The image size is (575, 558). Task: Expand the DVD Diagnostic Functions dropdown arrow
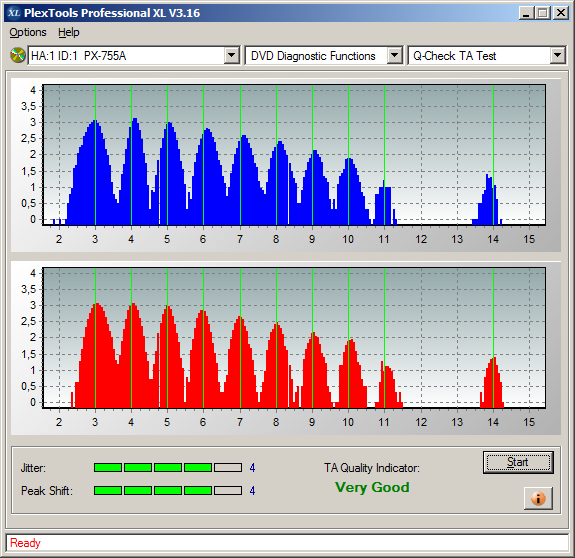(395, 56)
